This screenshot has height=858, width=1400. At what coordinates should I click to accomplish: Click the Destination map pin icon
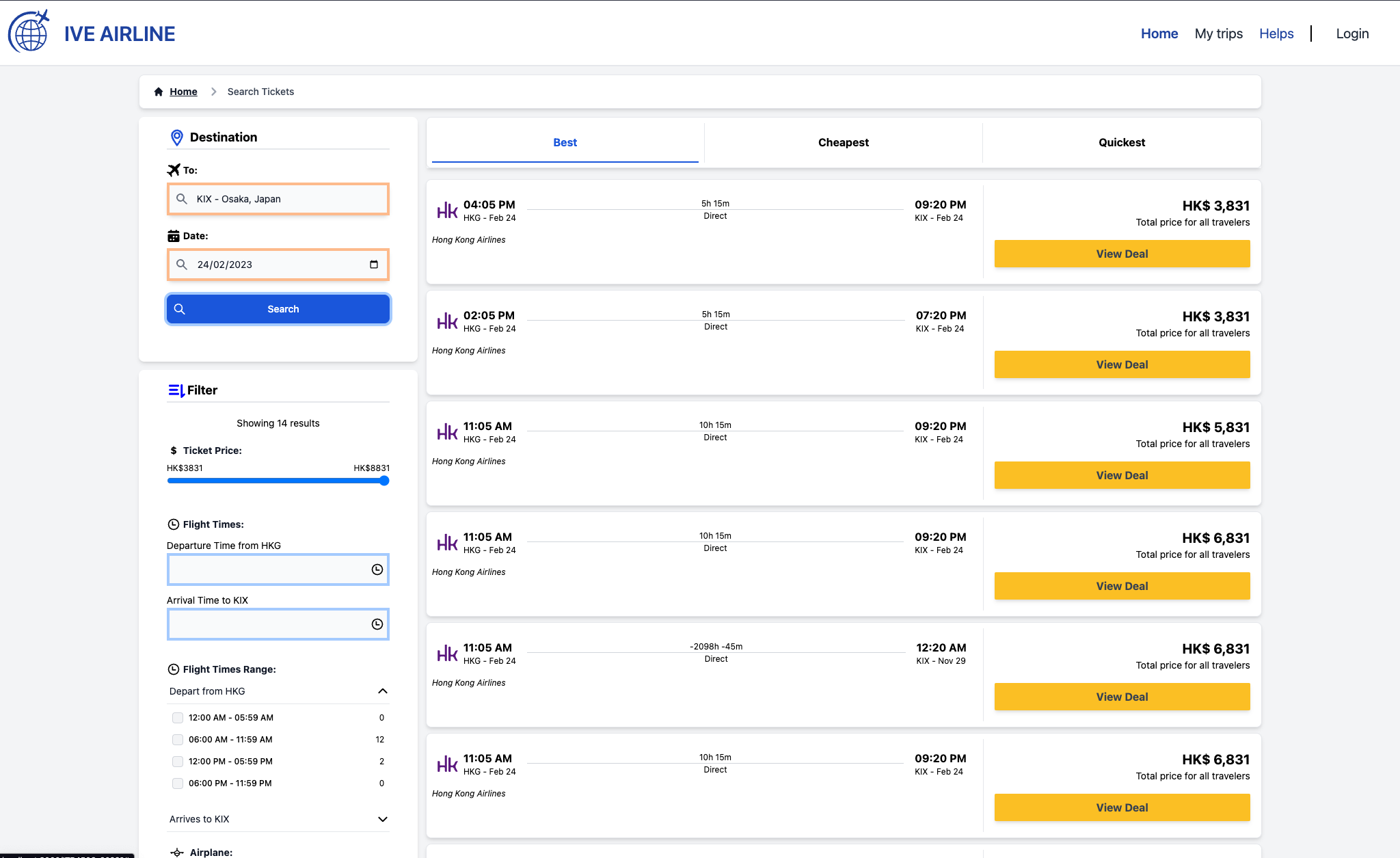(176, 137)
